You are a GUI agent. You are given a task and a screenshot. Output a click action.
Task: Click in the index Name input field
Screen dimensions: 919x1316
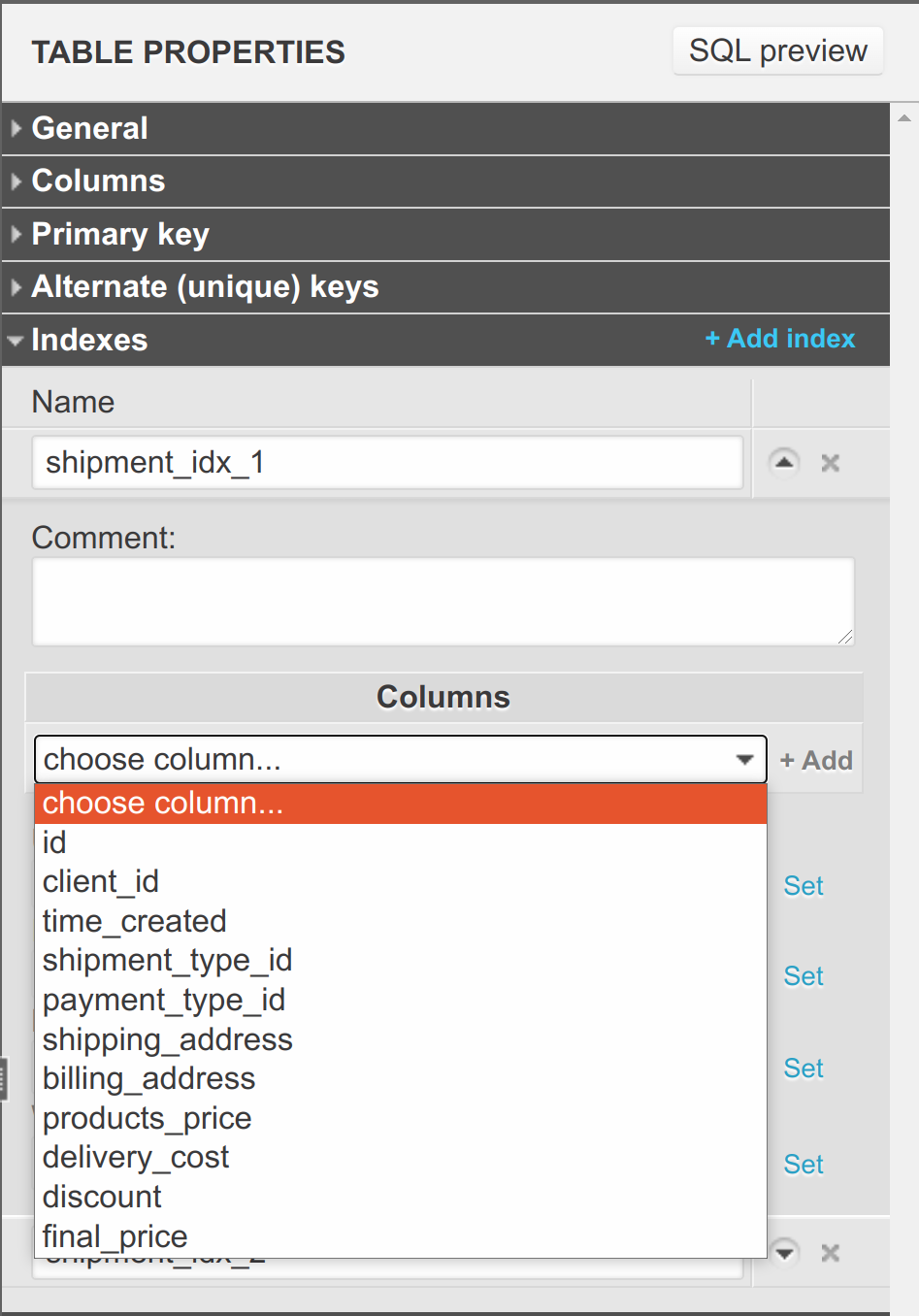387,463
